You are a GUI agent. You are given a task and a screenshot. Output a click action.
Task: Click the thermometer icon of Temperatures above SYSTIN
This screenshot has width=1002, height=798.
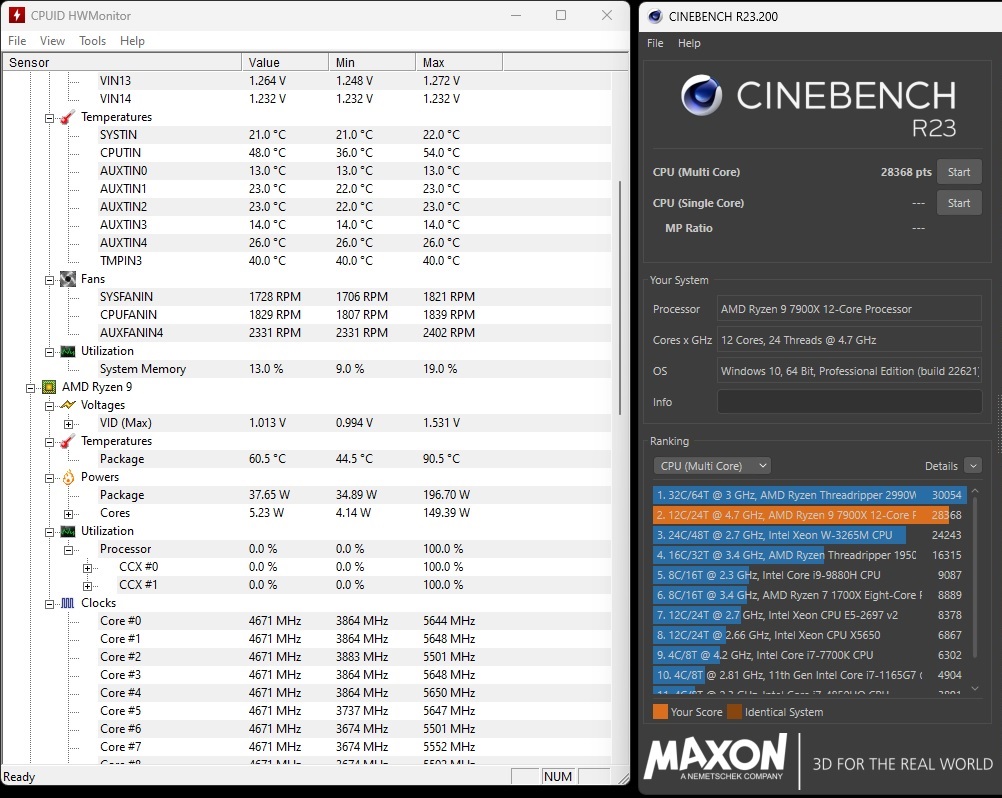point(68,117)
